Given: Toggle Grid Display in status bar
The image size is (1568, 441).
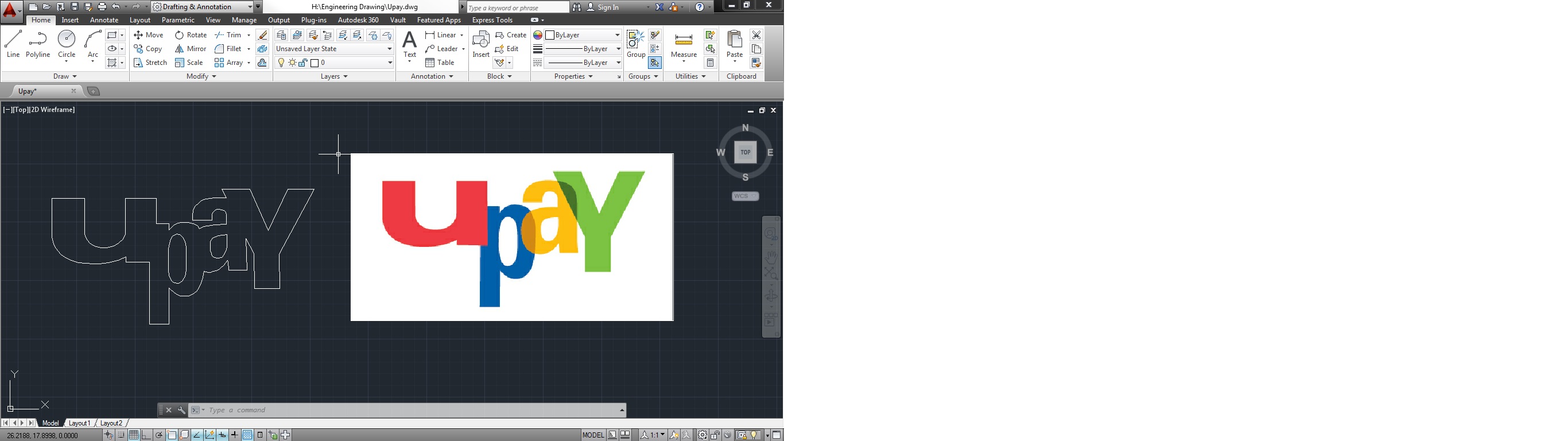Looking at the screenshot, I should point(133,435).
